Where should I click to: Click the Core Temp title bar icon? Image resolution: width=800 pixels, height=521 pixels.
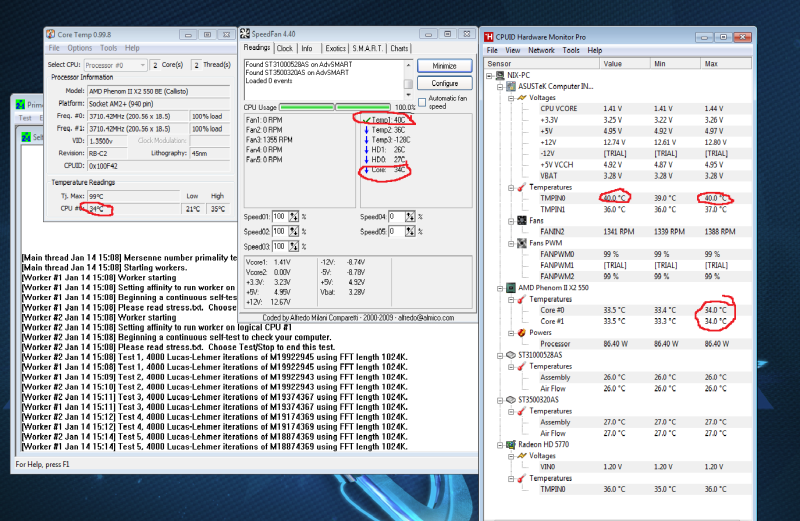(x=51, y=34)
